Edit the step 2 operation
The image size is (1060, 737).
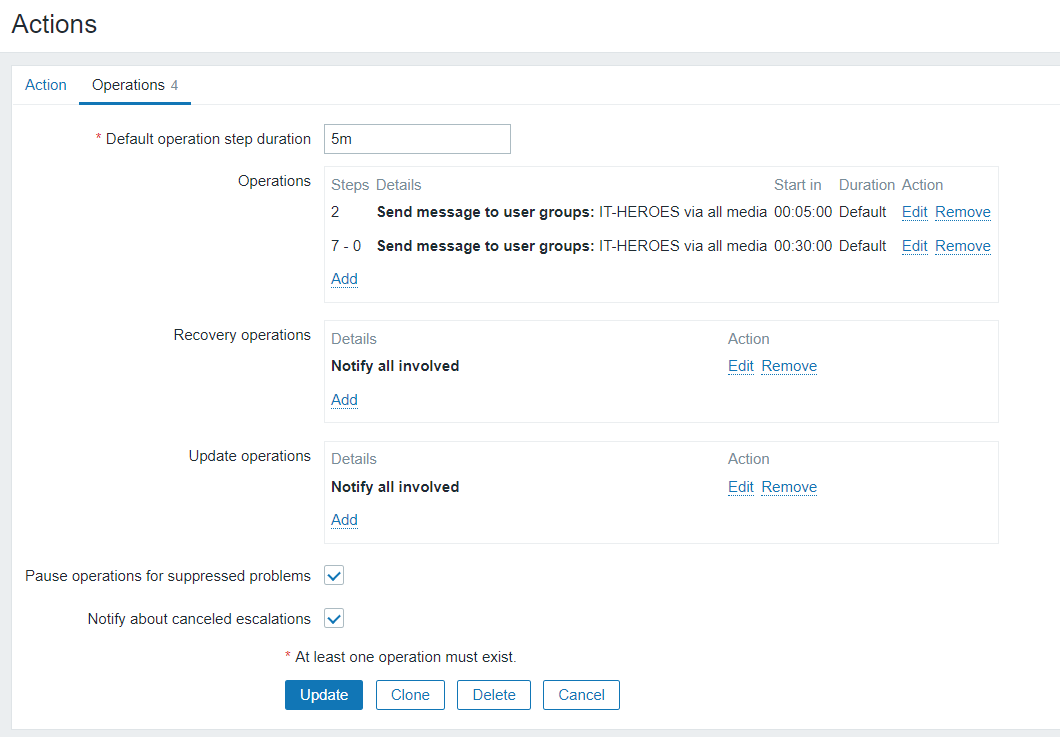tap(914, 212)
